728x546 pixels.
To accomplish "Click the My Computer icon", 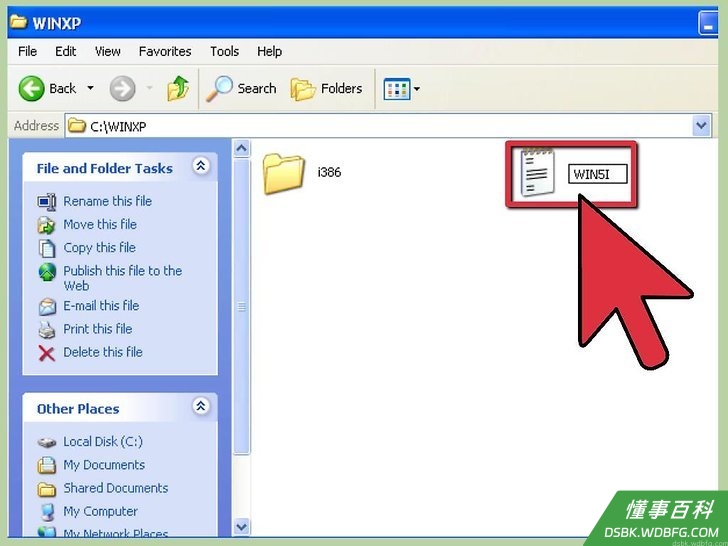I will [47, 512].
